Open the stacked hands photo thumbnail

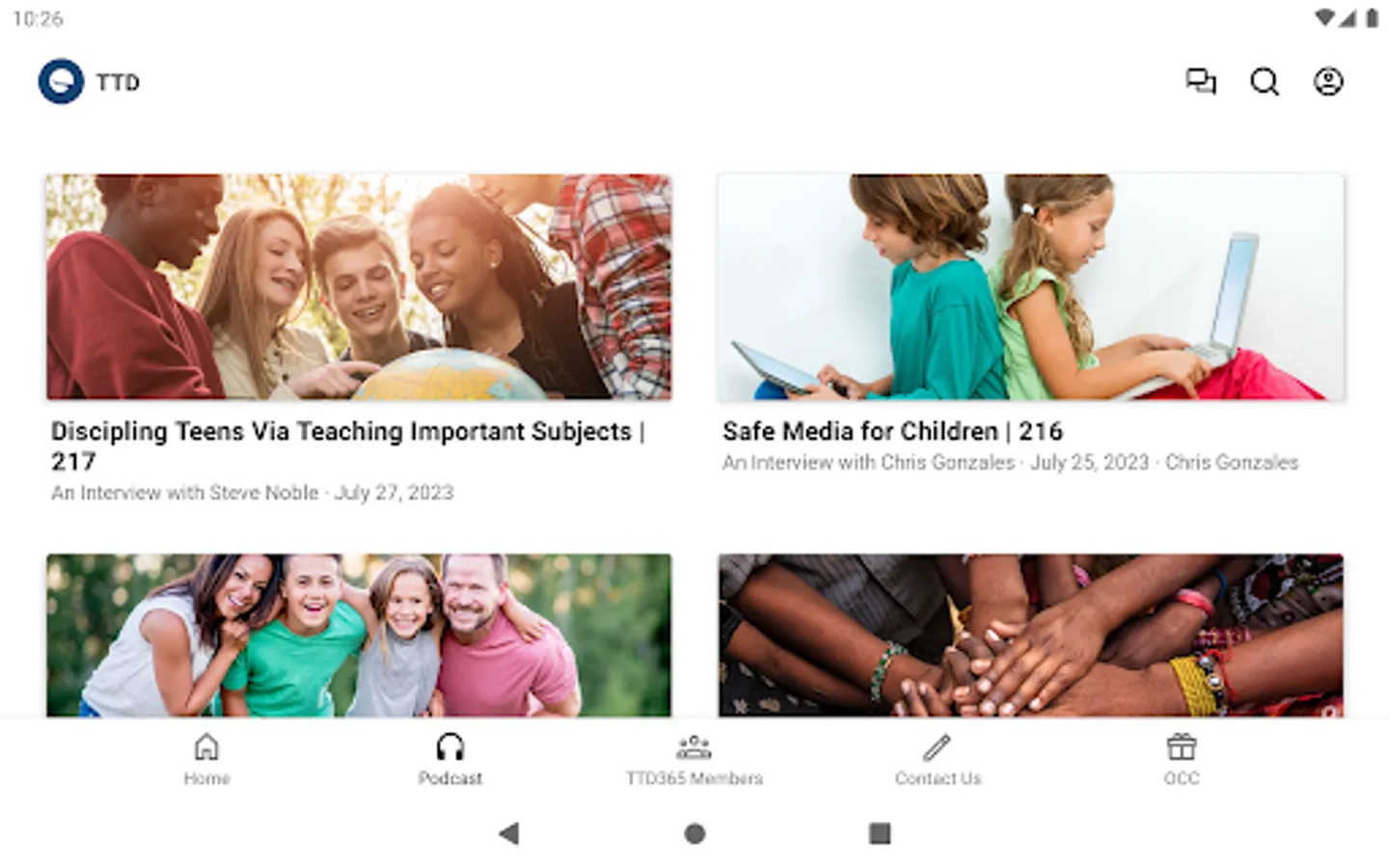coord(1030,635)
